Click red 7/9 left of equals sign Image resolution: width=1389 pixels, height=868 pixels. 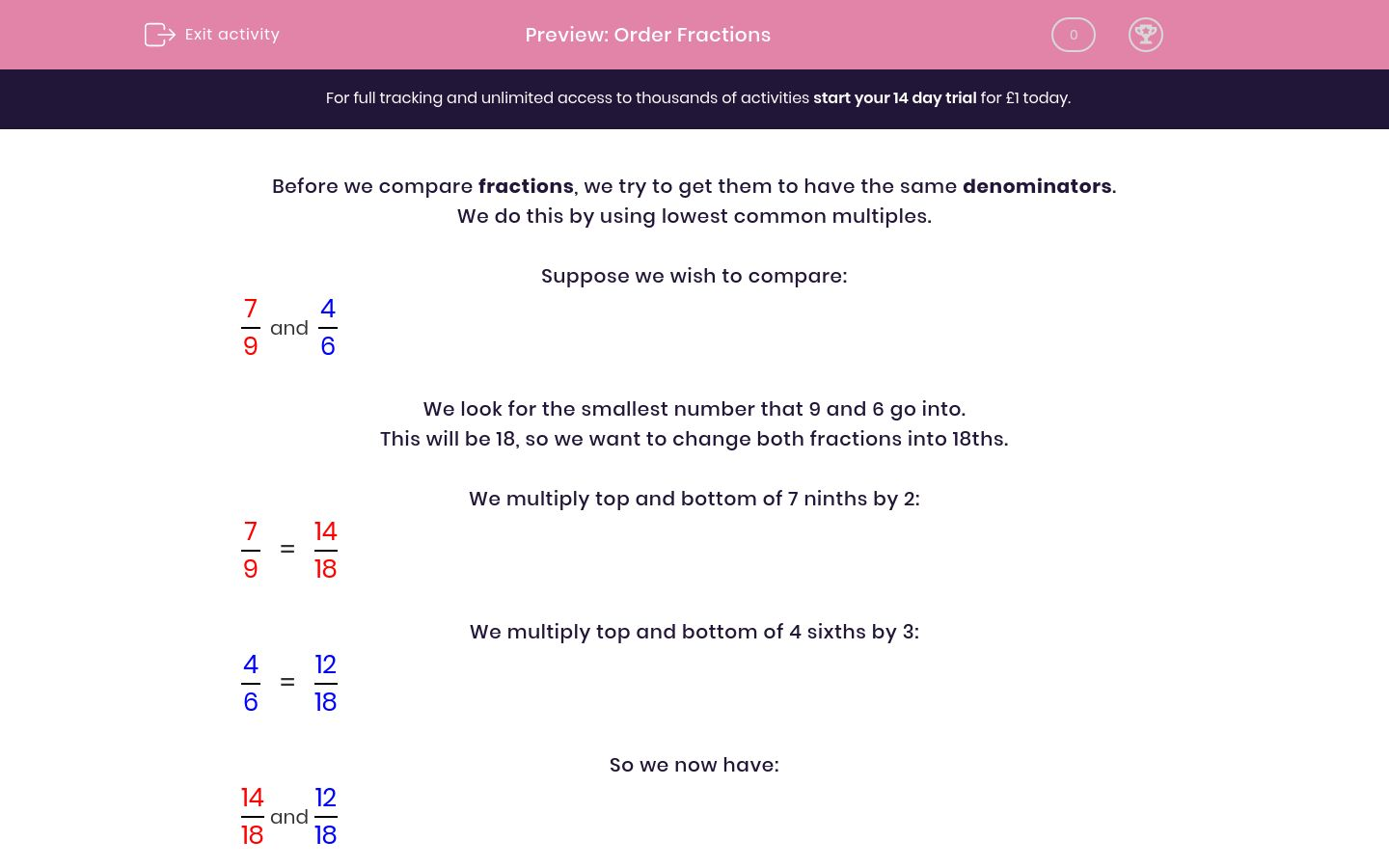251,551
